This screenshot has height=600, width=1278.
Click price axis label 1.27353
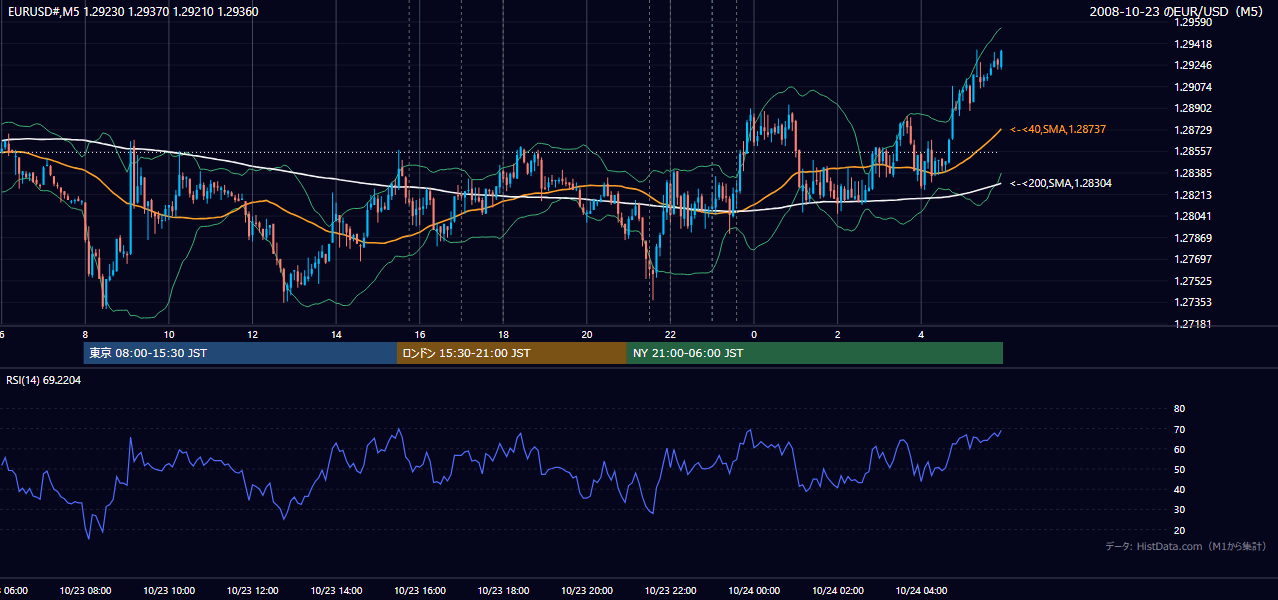click(1193, 302)
